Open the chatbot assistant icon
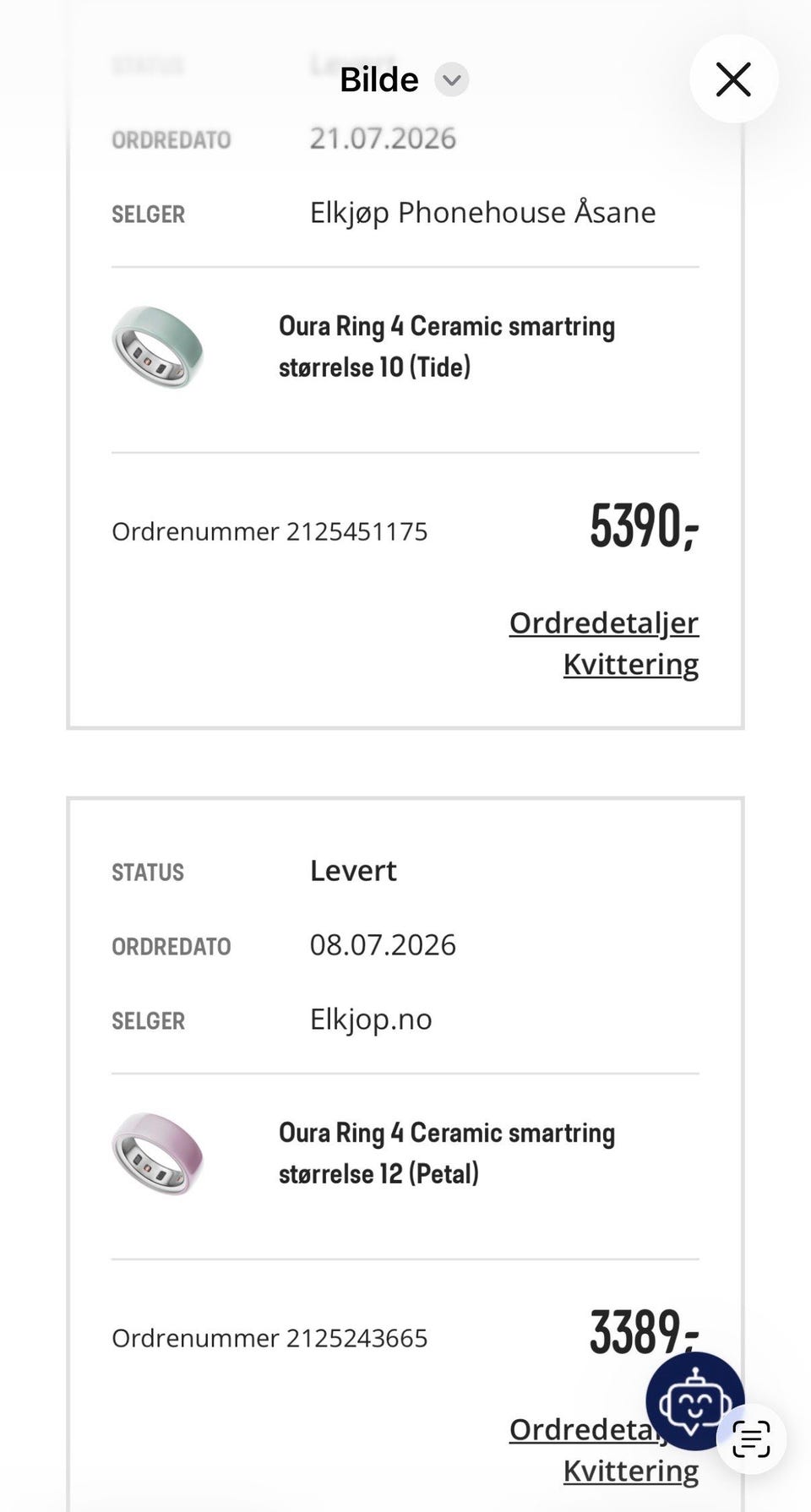Image resolution: width=811 pixels, height=1512 pixels. [x=694, y=1401]
